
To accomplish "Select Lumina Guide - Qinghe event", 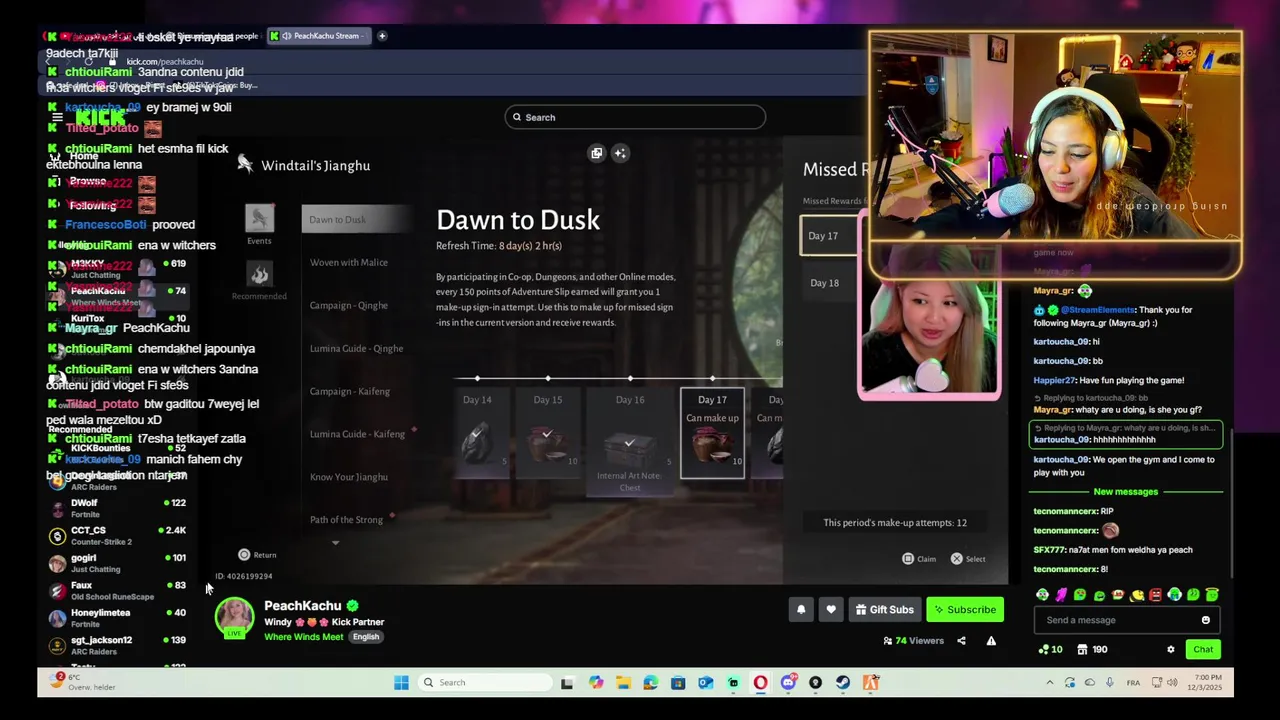I will 356,349.
